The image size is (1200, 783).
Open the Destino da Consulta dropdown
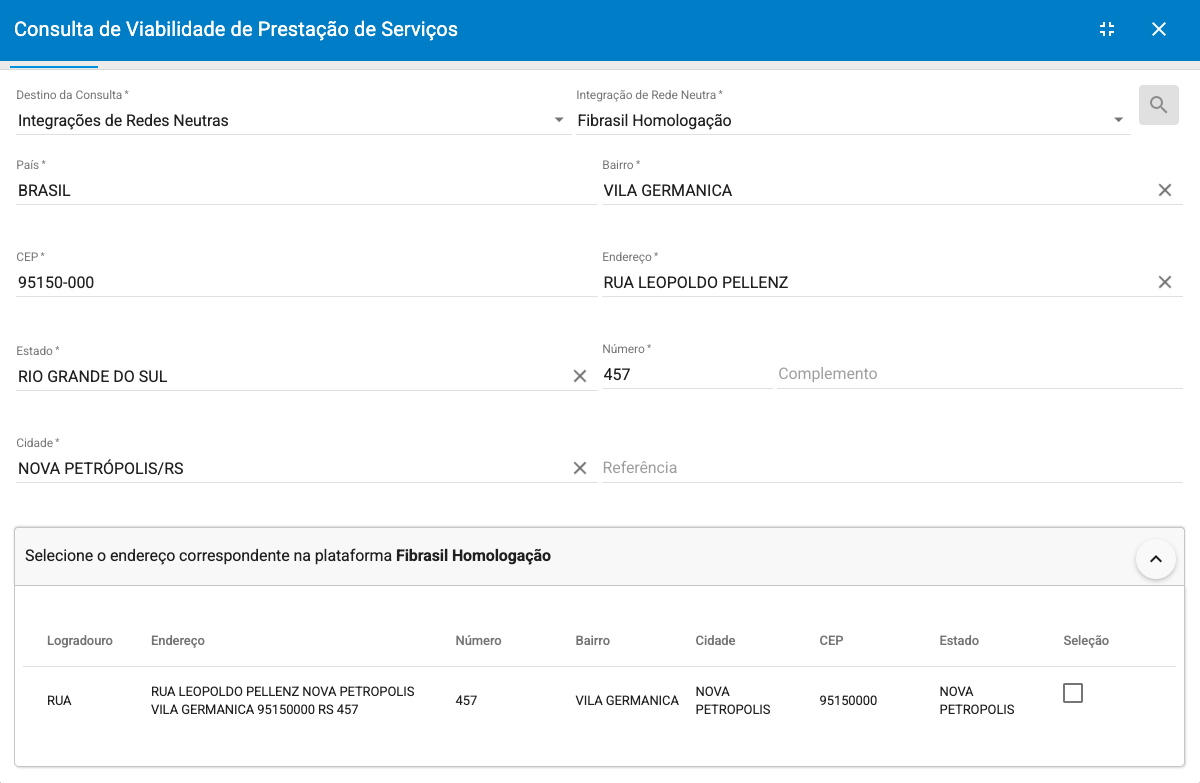(x=290, y=121)
